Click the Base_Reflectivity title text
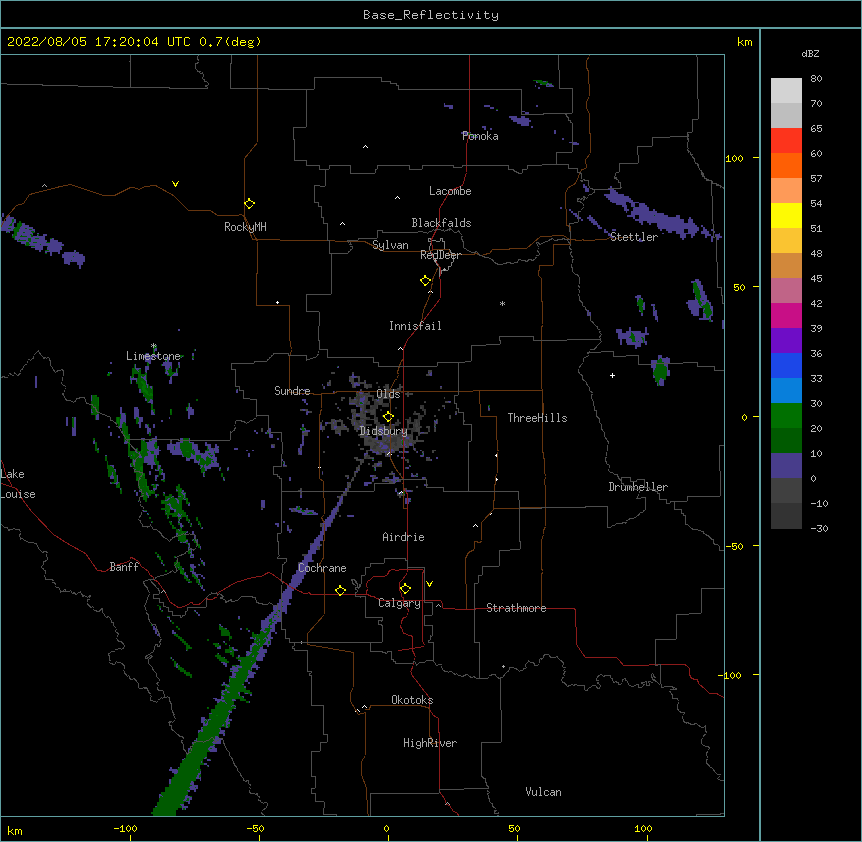 (431, 15)
